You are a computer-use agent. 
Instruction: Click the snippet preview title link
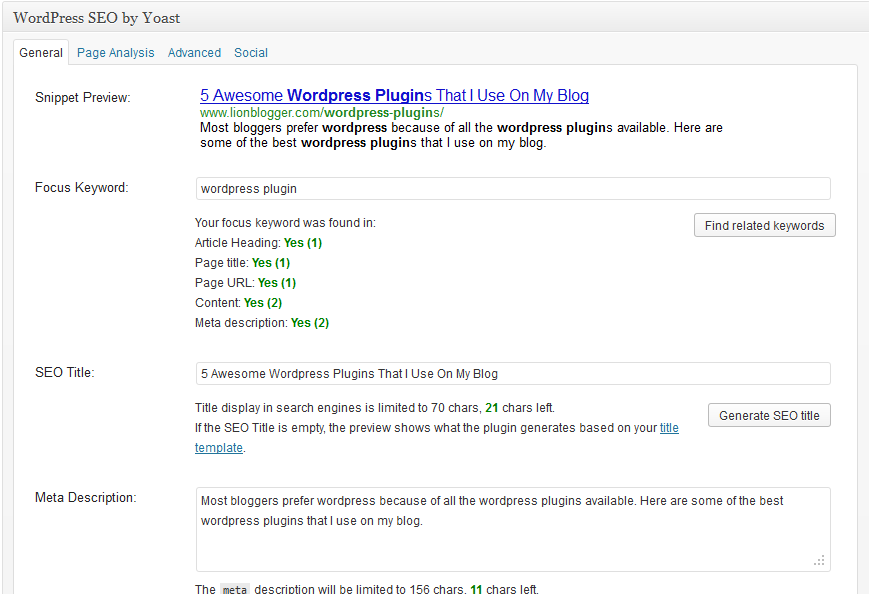(x=394, y=96)
